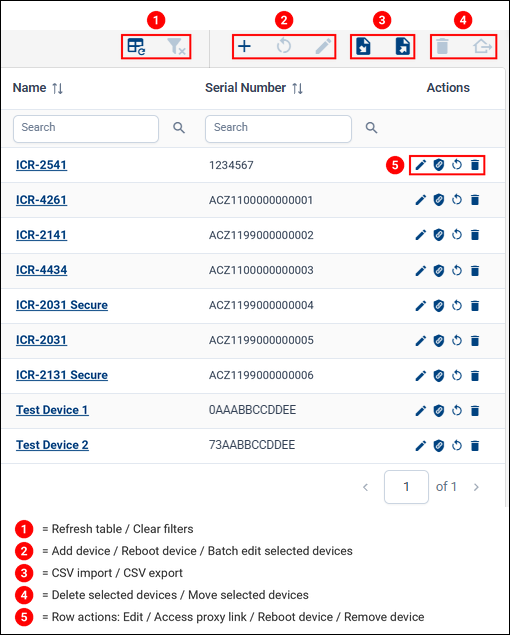
Task: Edit the Test Device 1 row
Action: (421, 411)
